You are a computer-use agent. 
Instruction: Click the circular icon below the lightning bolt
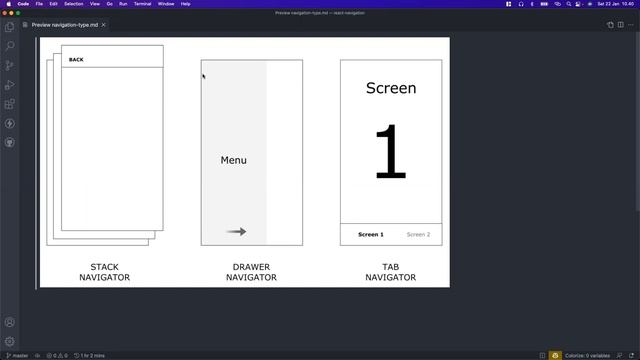click(x=9, y=142)
